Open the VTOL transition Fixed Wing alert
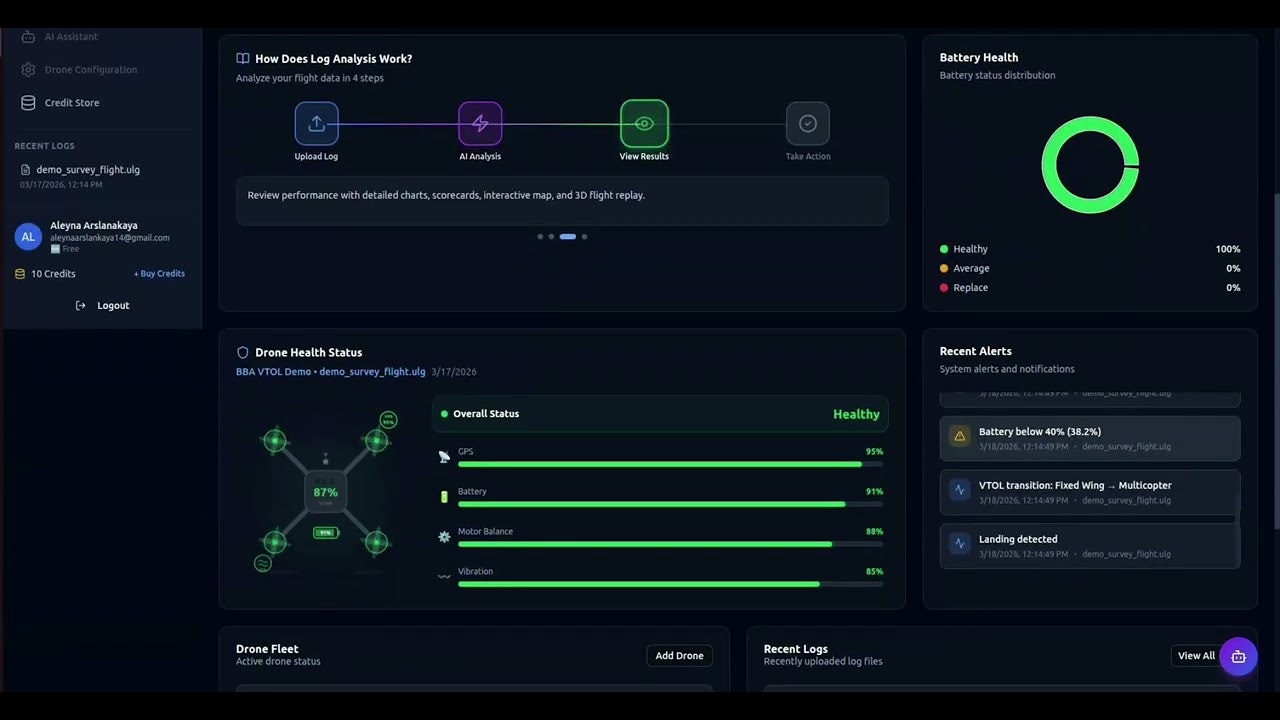Image resolution: width=1280 pixels, height=720 pixels. (1090, 492)
